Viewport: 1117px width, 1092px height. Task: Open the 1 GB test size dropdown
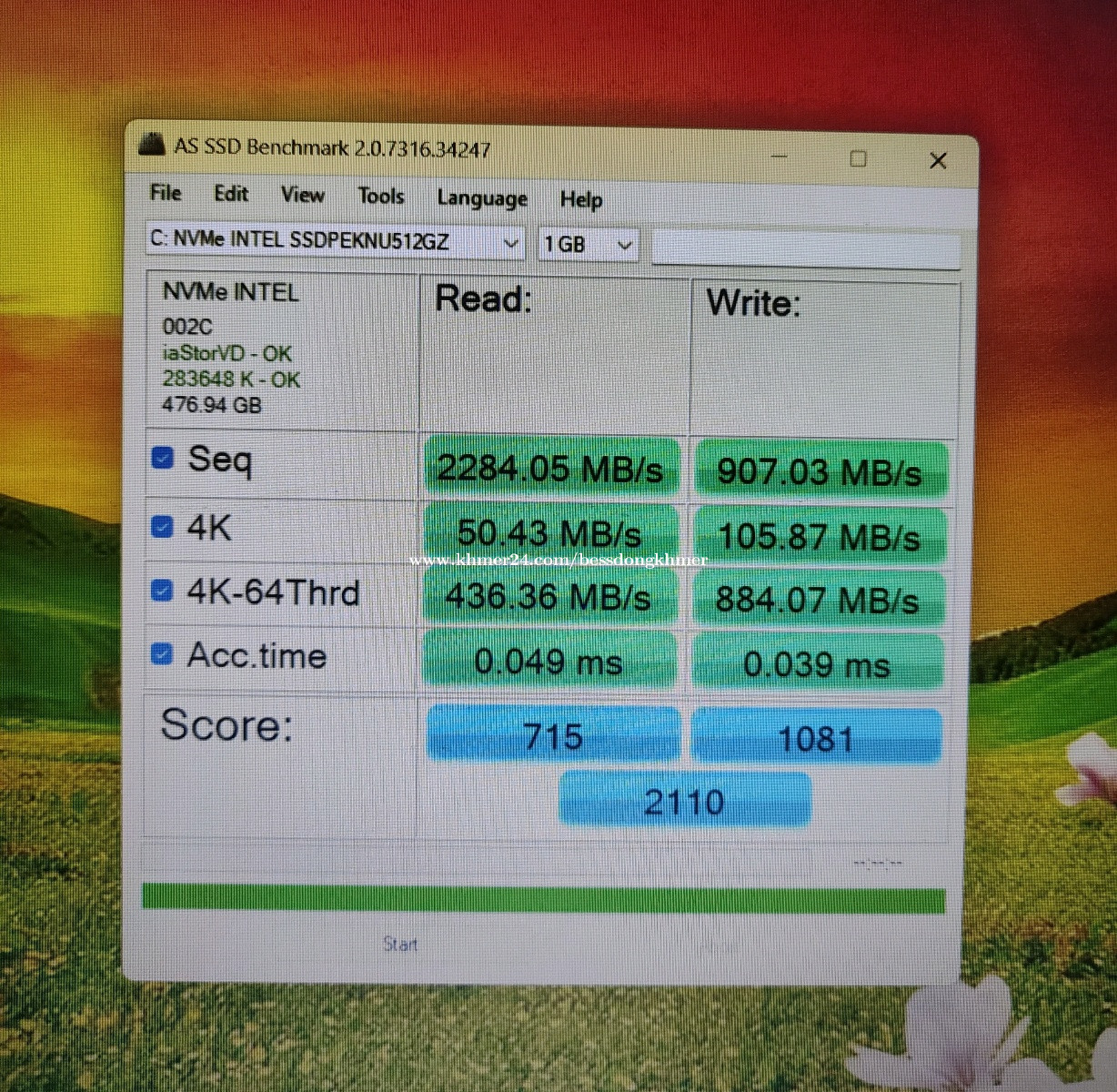(624, 245)
